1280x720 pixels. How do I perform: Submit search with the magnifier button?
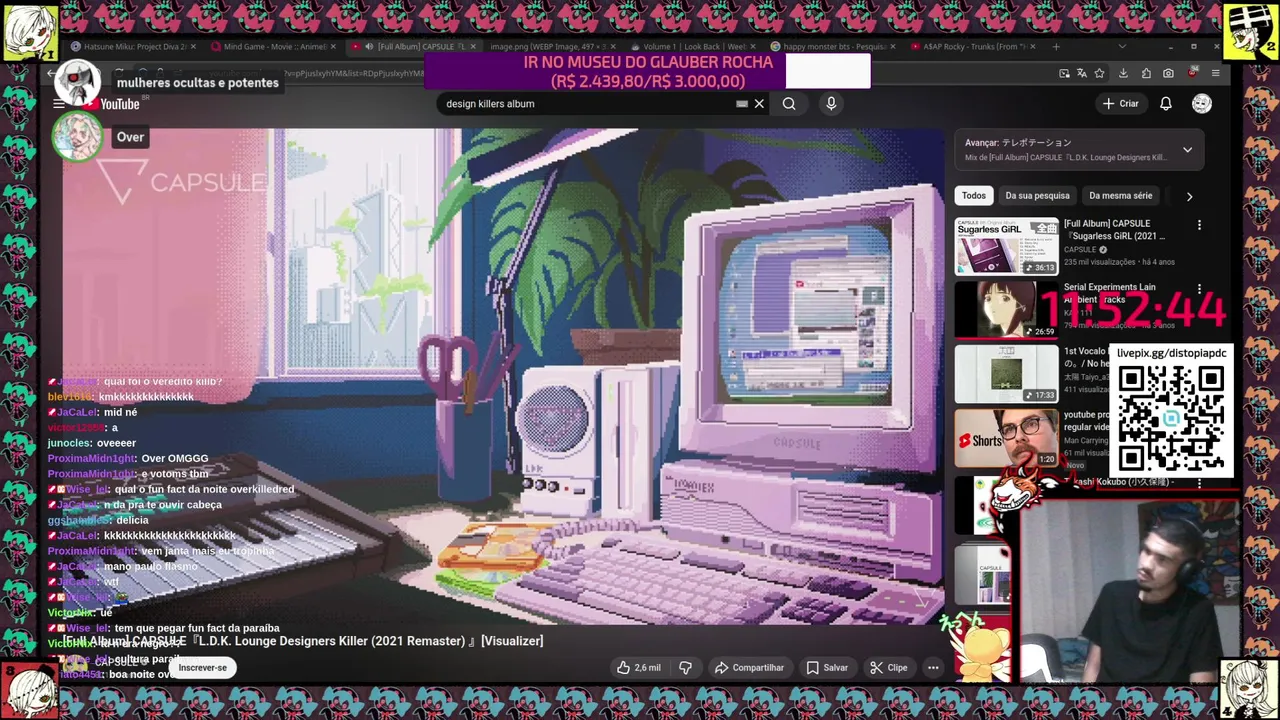click(x=789, y=104)
